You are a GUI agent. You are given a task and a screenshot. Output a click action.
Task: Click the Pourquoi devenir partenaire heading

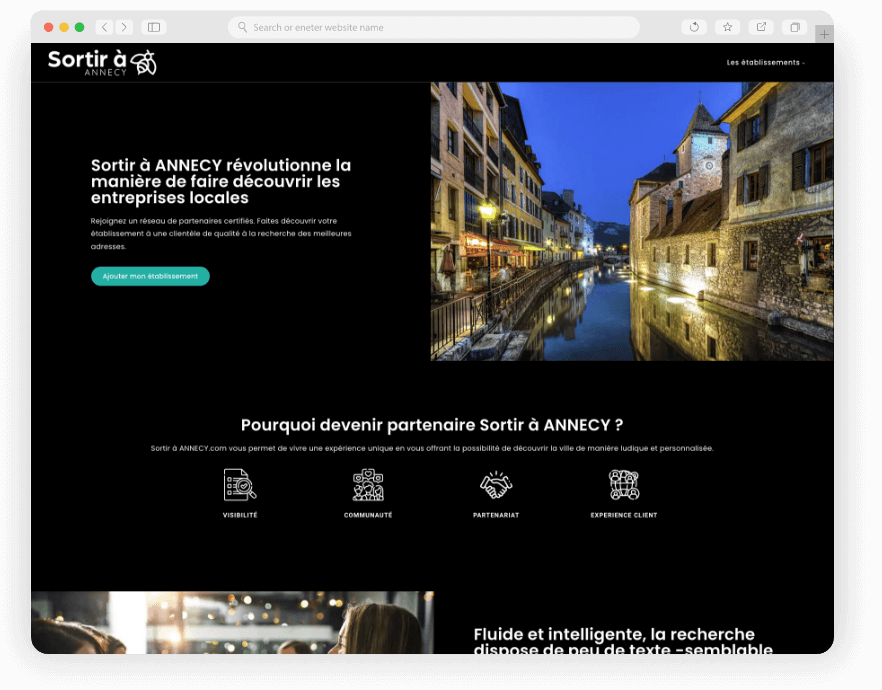coord(432,425)
